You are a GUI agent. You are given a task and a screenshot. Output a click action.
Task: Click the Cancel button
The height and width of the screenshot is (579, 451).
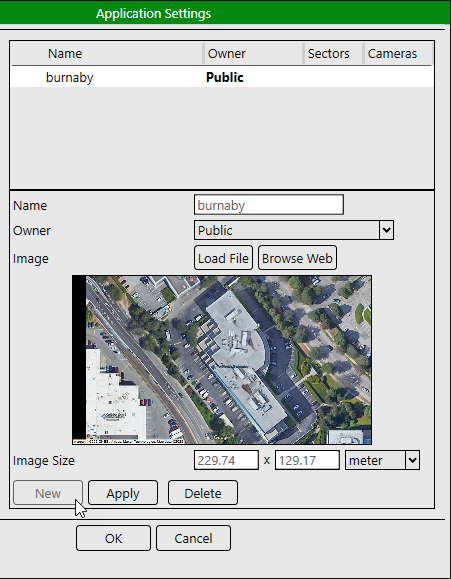194,538
